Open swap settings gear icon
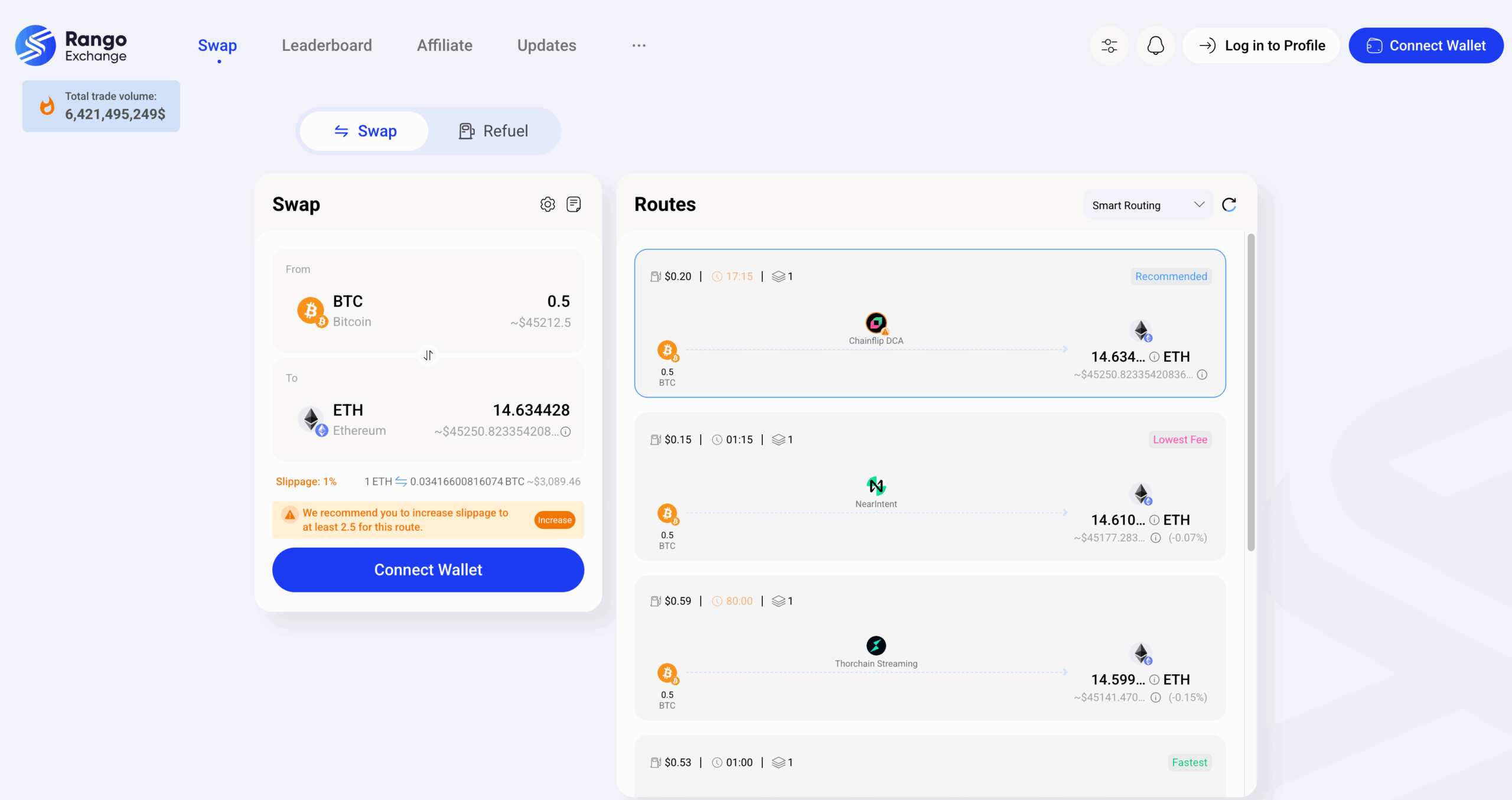Screen dimensions: 1512x800 click(547, 204)
